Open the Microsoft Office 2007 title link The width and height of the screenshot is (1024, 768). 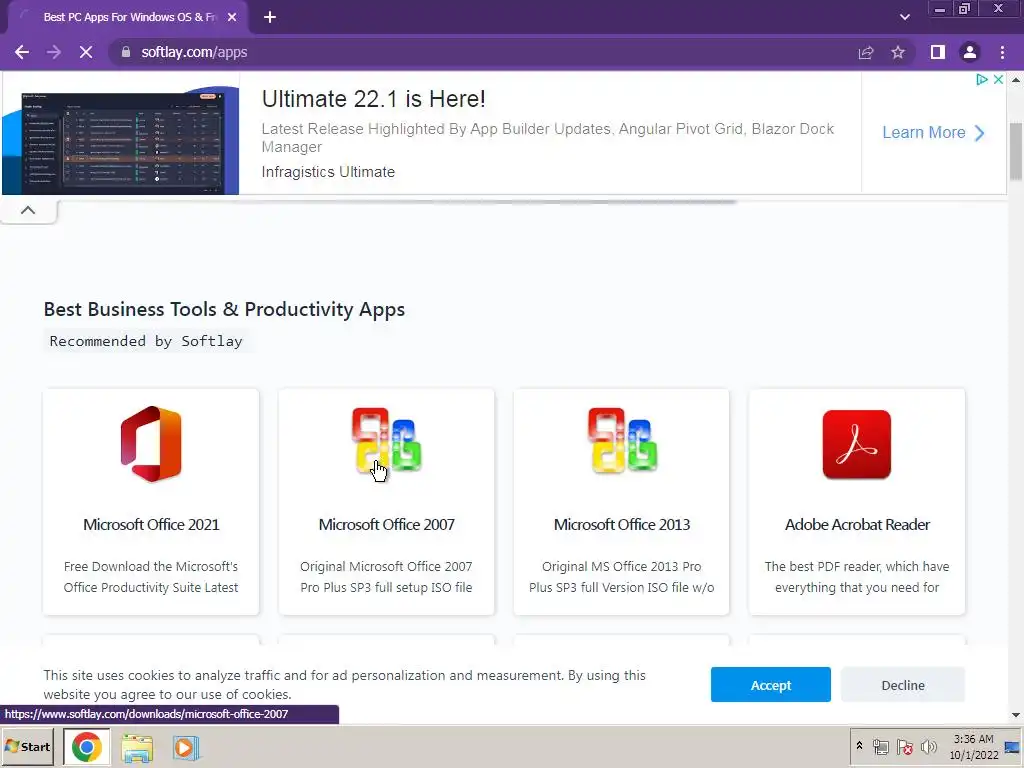[387, 524]
